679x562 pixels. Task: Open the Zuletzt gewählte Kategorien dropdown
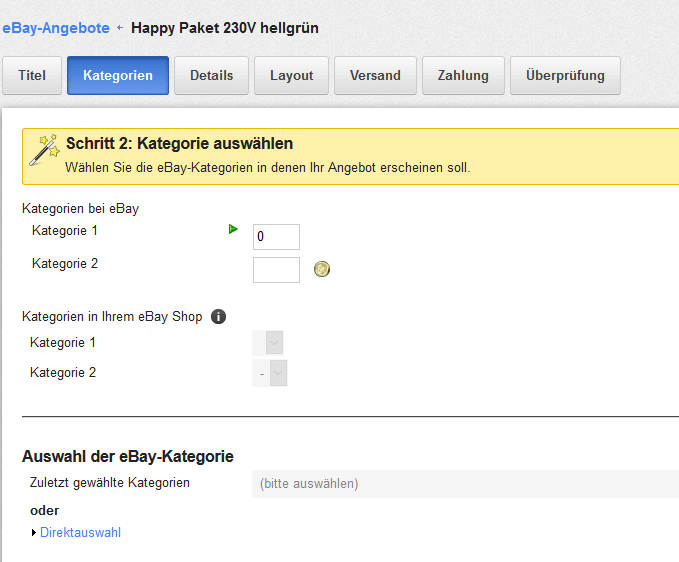click(x=465, y=484)
